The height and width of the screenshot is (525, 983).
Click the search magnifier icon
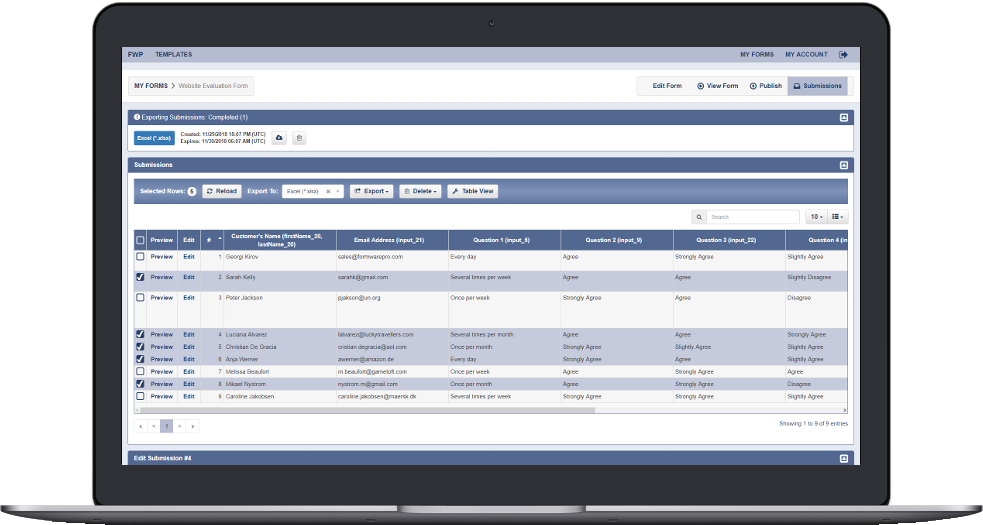699,216
